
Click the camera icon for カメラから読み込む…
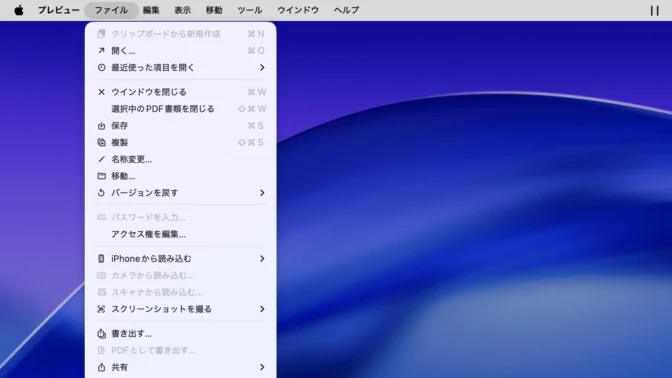[101, 276]
